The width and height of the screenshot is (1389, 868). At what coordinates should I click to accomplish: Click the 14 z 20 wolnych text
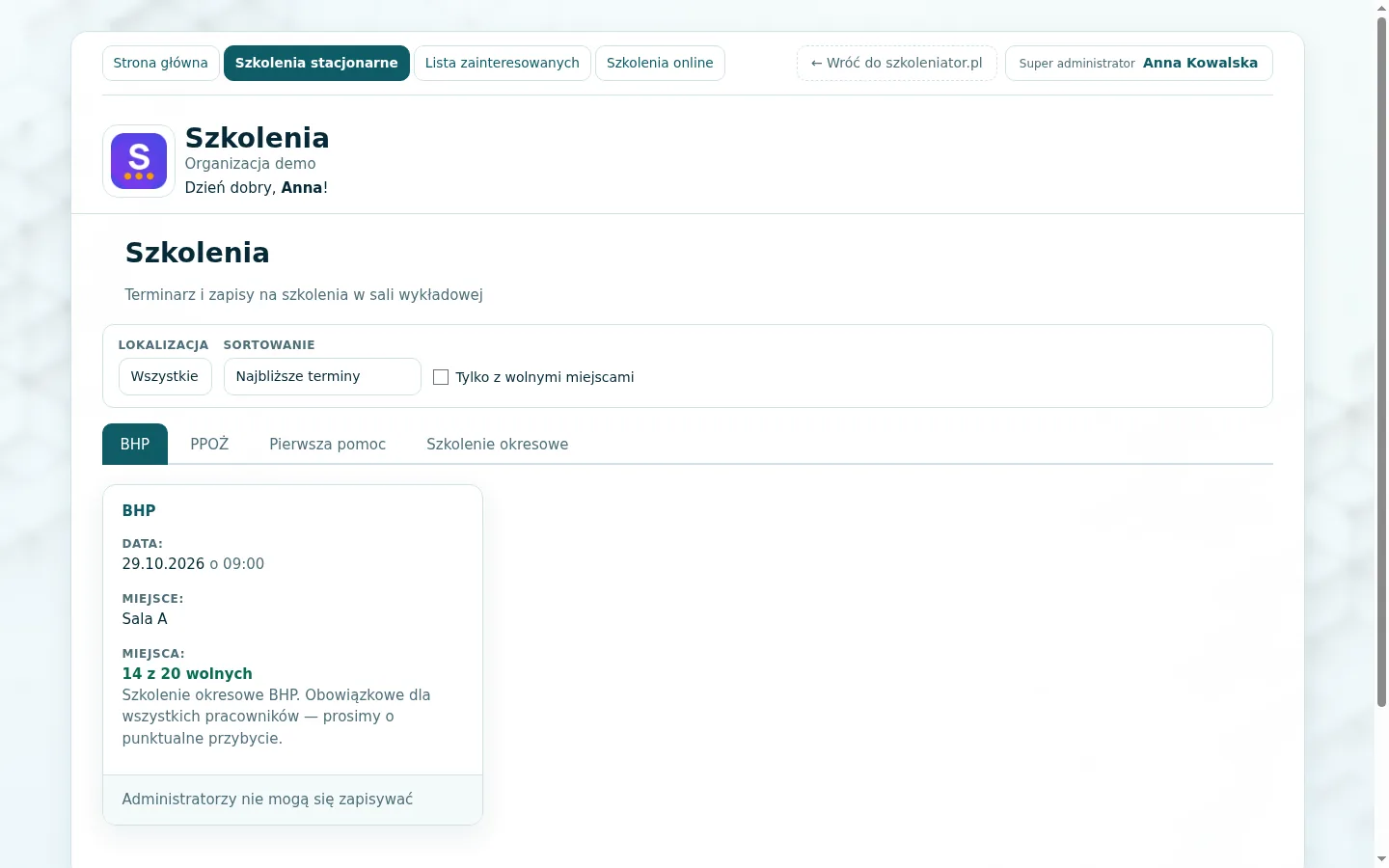187,674
